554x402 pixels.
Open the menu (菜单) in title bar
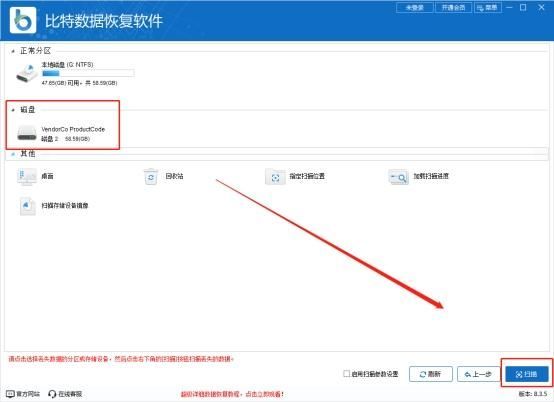pyautogui.click(x=488, y=7)
